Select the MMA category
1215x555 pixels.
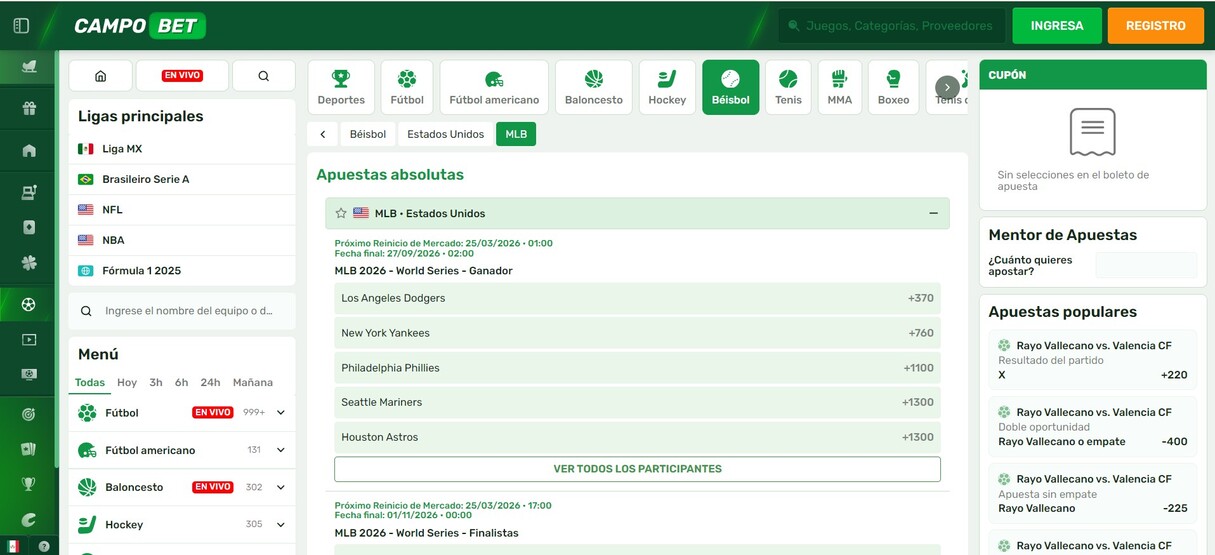click(840, 87)
